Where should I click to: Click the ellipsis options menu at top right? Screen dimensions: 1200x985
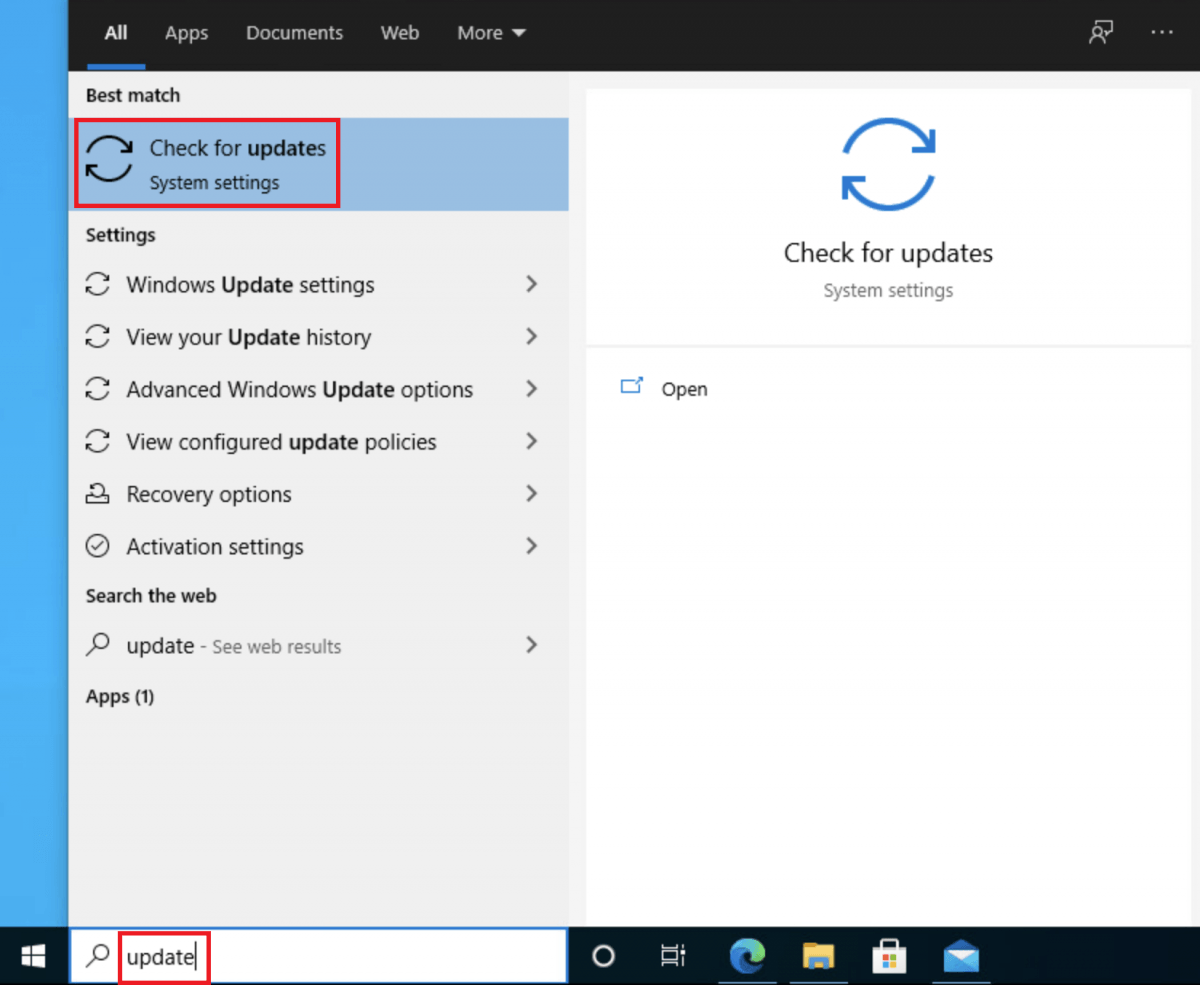click(x=1162, y=32)
